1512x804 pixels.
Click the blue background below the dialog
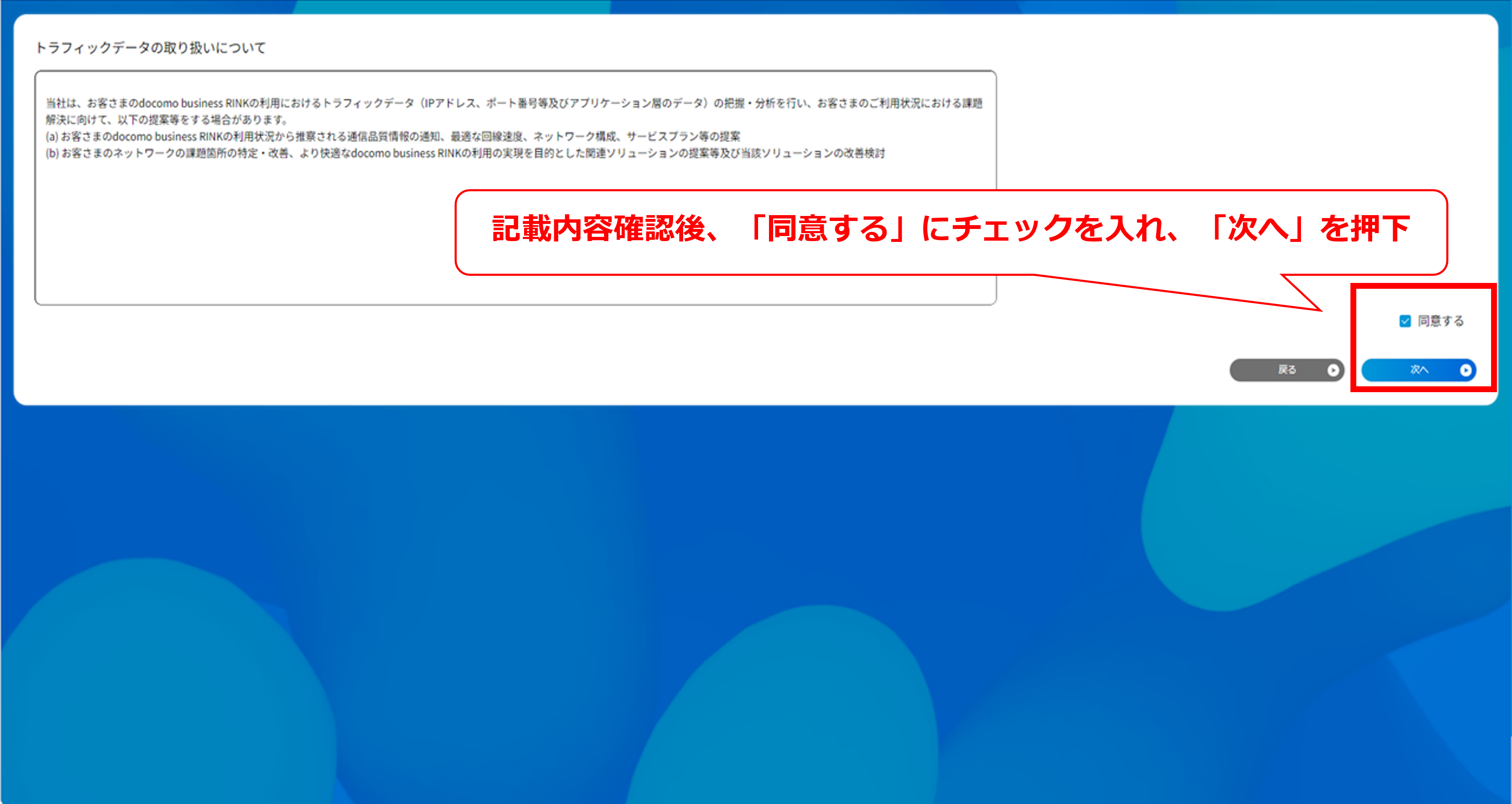coord(756,587)
